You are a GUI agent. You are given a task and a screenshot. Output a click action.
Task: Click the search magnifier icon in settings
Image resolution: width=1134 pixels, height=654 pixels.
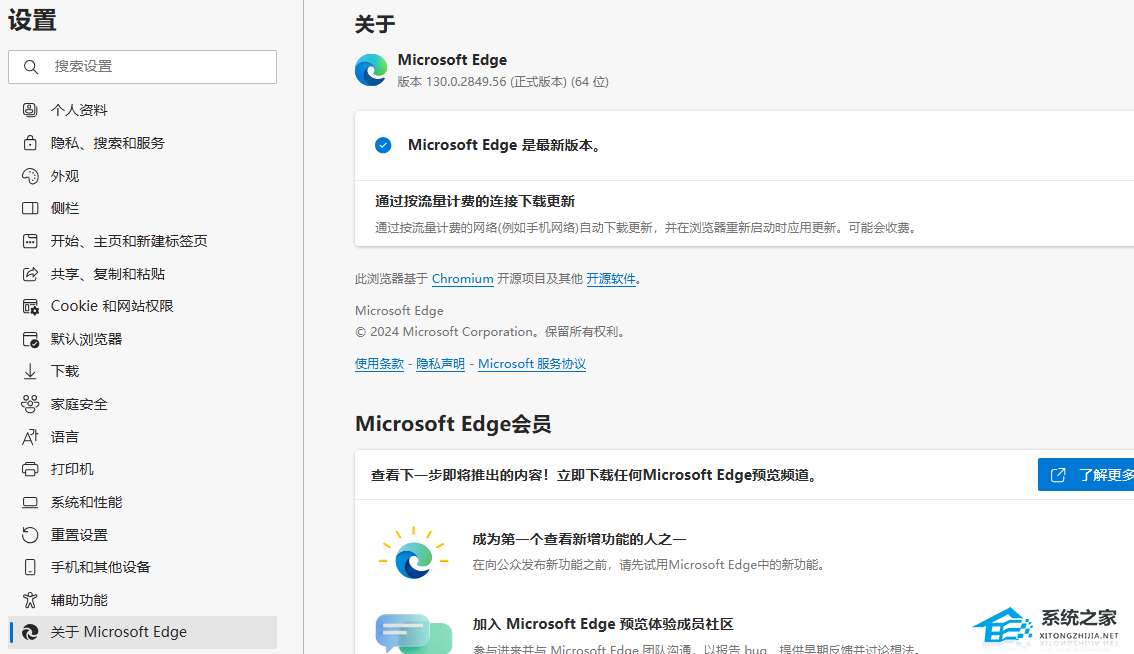30,67
